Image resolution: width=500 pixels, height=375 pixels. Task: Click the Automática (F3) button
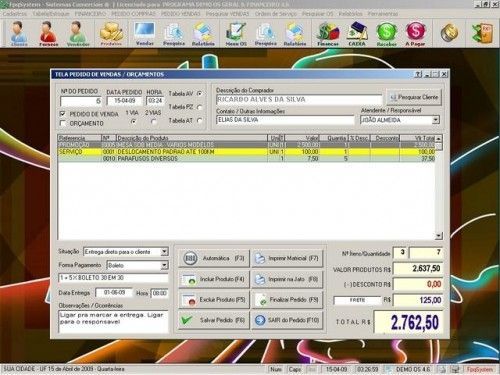tap(214, 258)
